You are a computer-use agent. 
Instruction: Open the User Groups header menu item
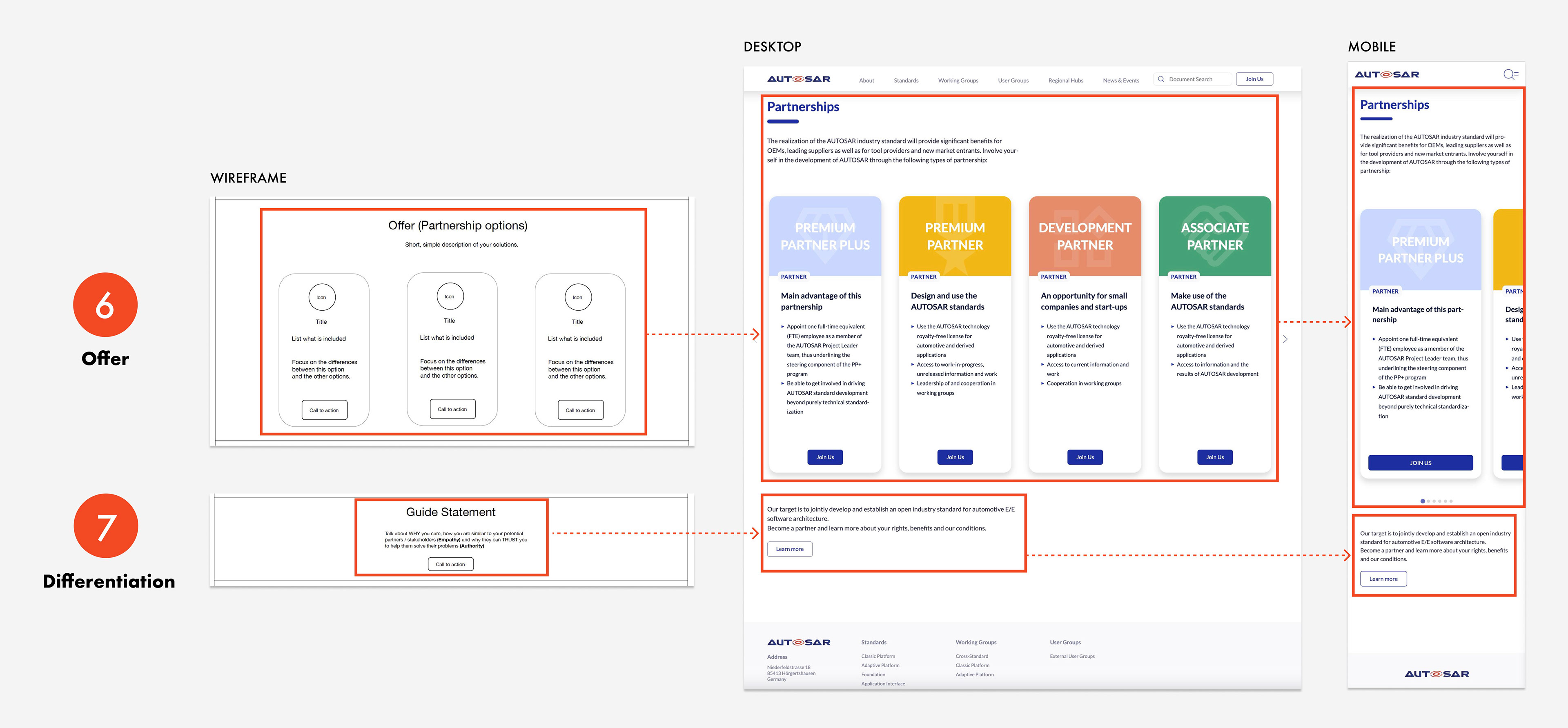point(1013,80)
